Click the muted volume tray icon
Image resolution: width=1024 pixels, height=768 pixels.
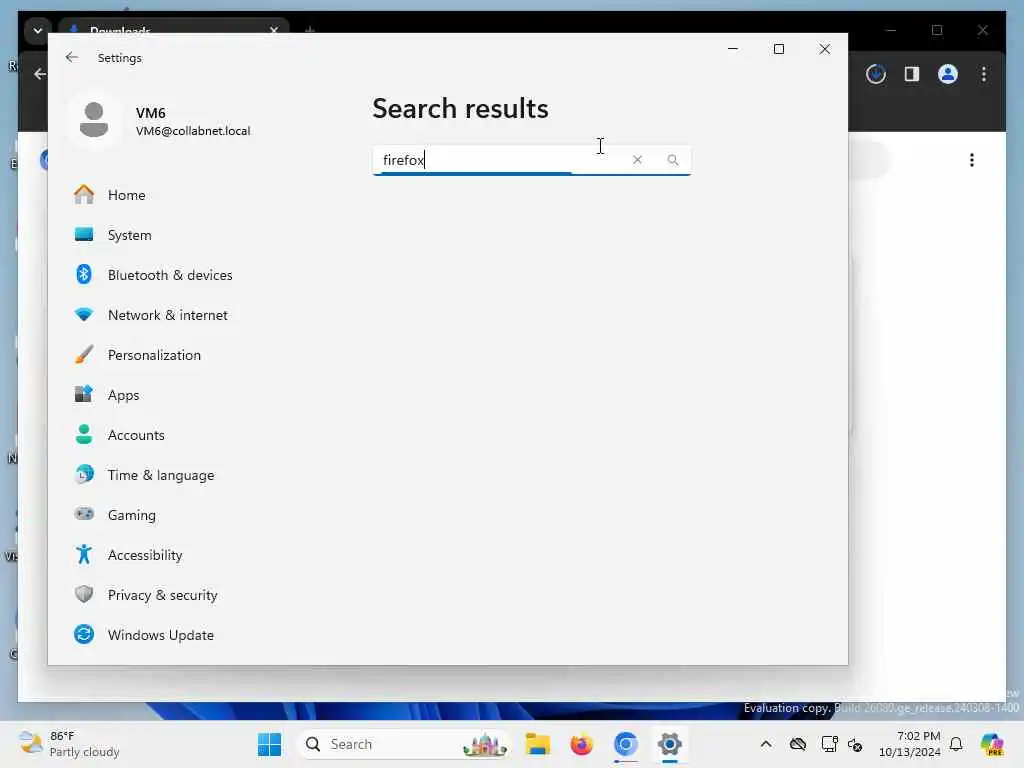pyautogui.click(x=855, y=744)
